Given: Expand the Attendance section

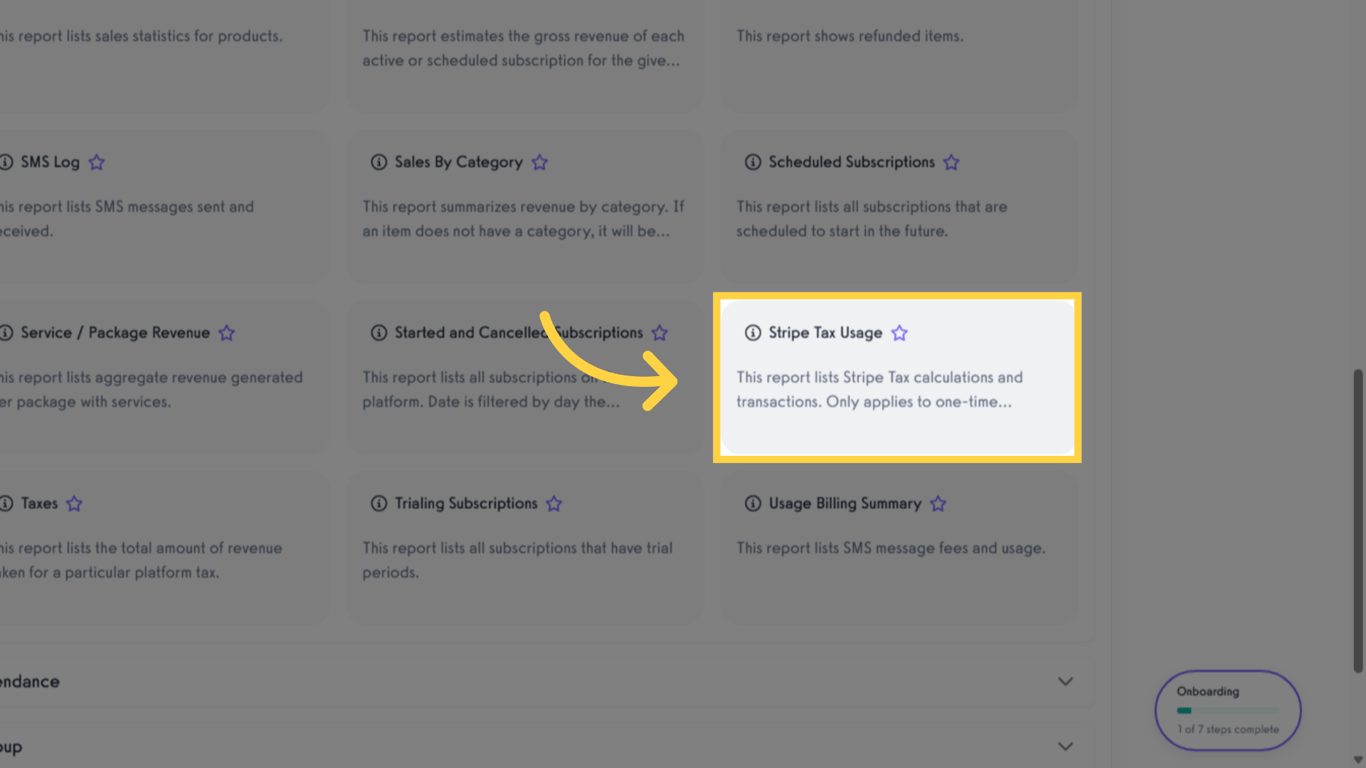Looking at the screenshot, I should [x=1064, y=681].
